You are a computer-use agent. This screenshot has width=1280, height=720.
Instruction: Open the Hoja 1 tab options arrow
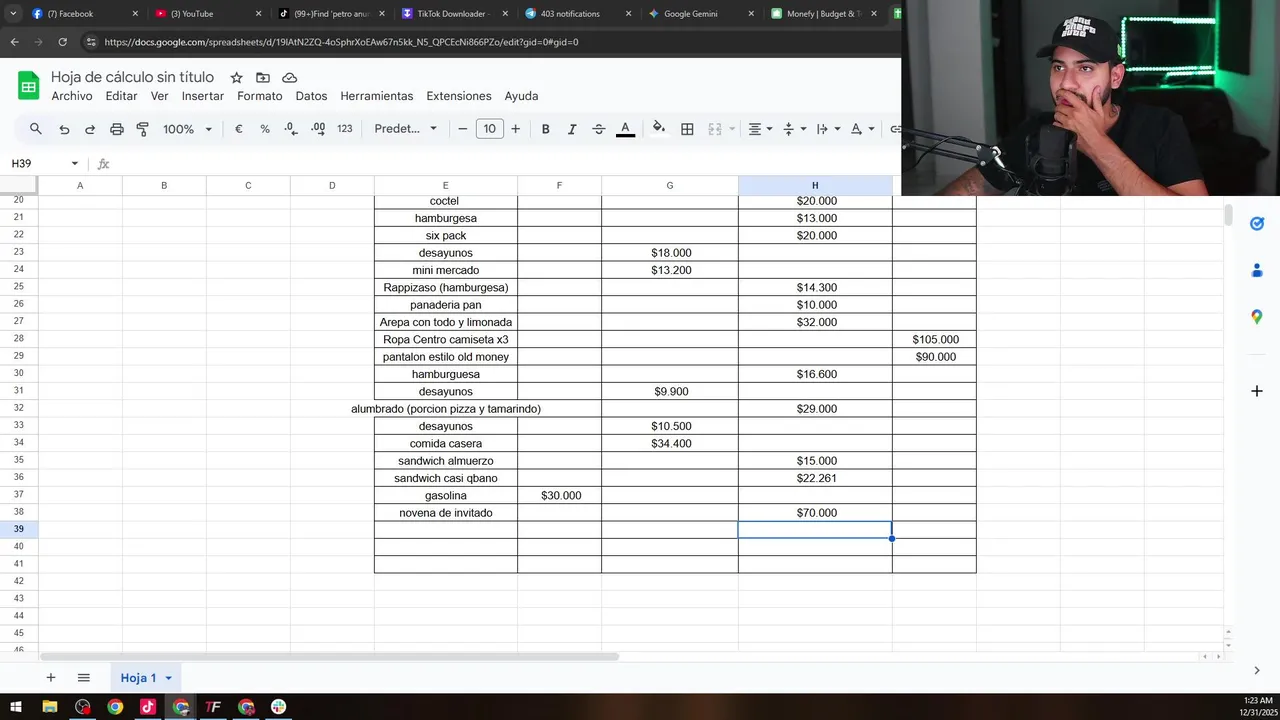click(x=168, y=679)
